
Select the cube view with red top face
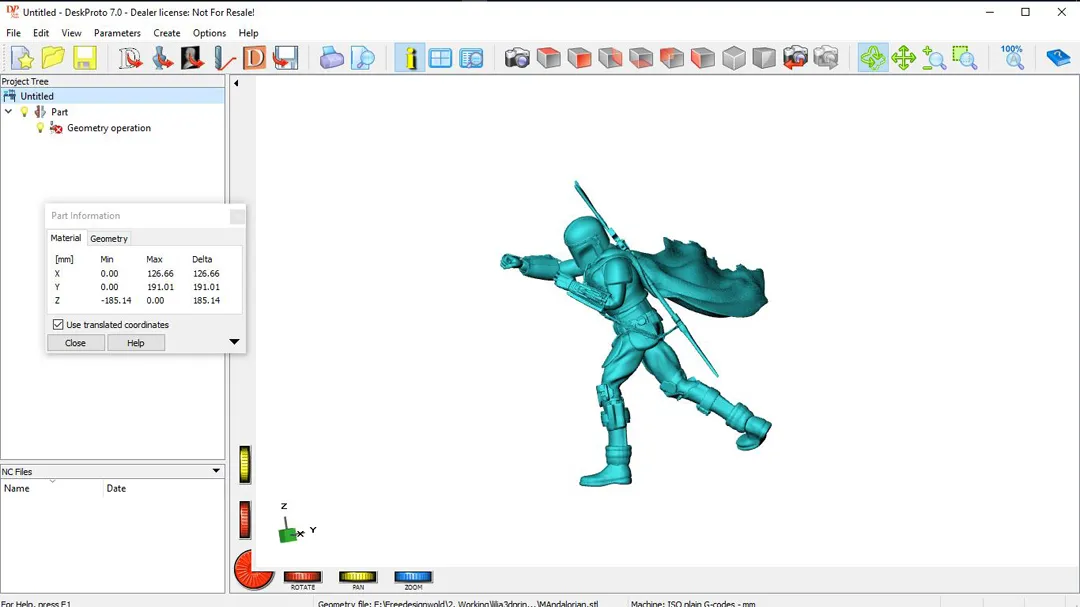pyautogui.click(x=548, y=59)
